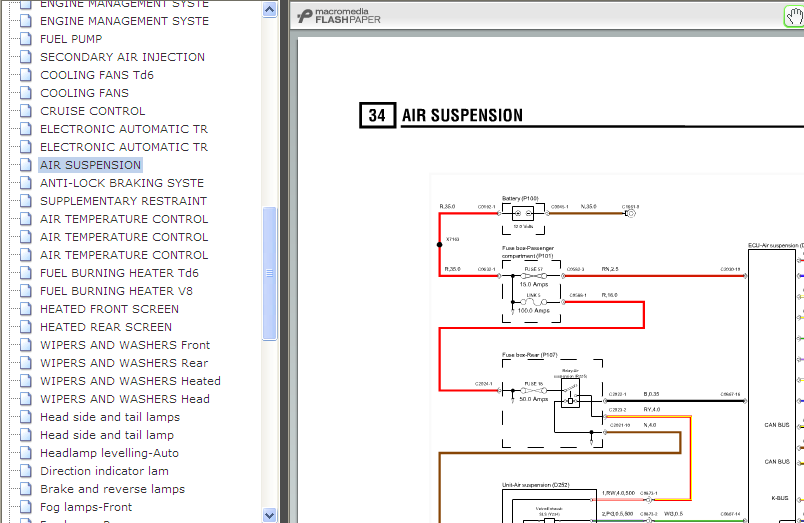Screen dimensions: 804x523
Task: Click the document icon next to Fog lamps-Front
Action: coord(26,507)
